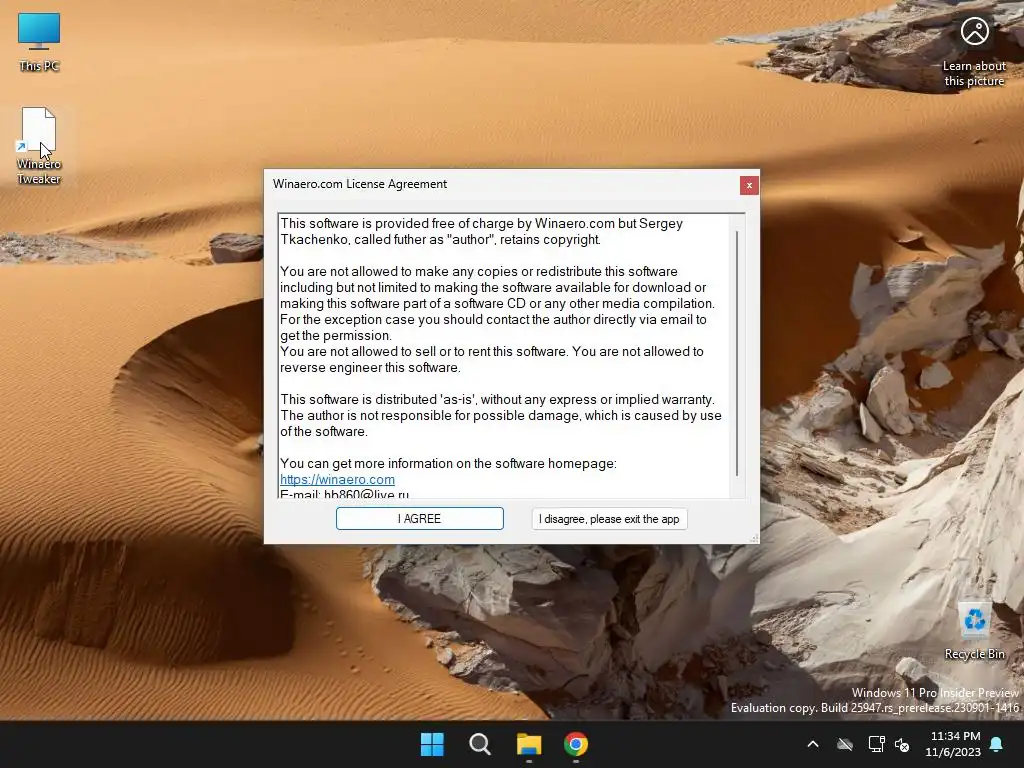The width and height of the screenshot is (1024, 768).
Task: Click the I AGREE button
Action: pyautogui.click(x=419, y=519)
